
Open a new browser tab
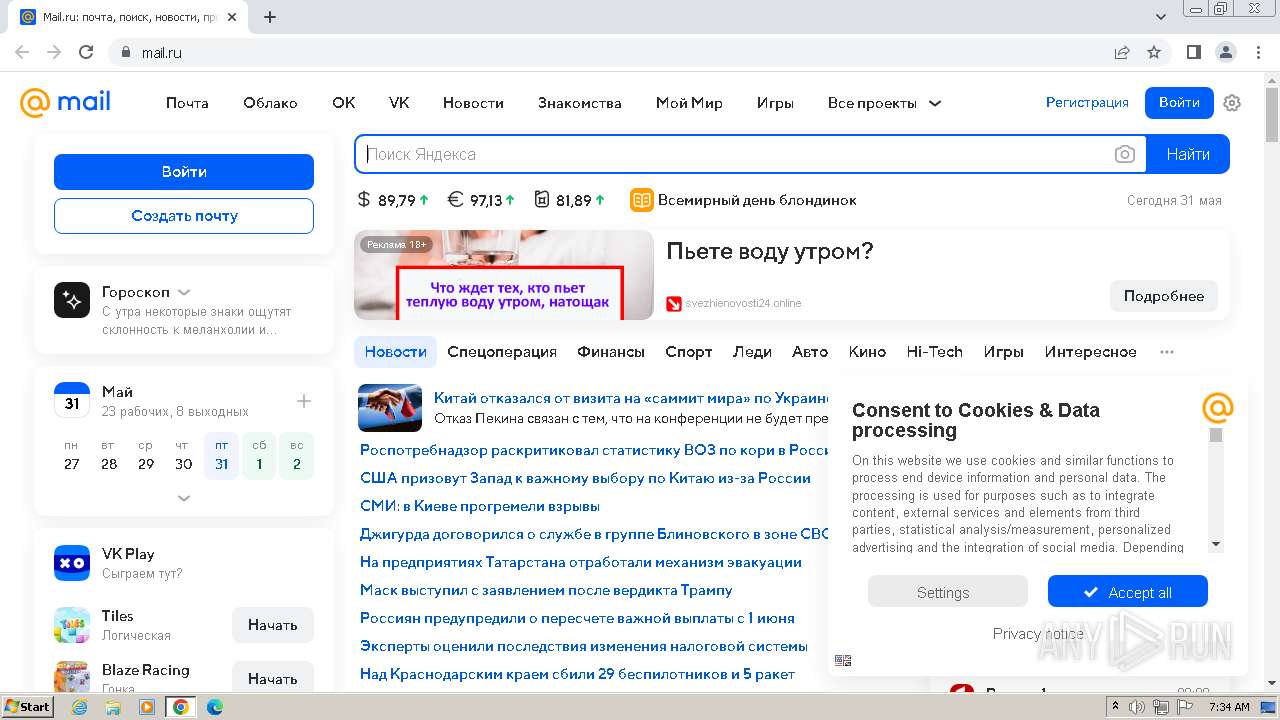[x=270, y=17]
